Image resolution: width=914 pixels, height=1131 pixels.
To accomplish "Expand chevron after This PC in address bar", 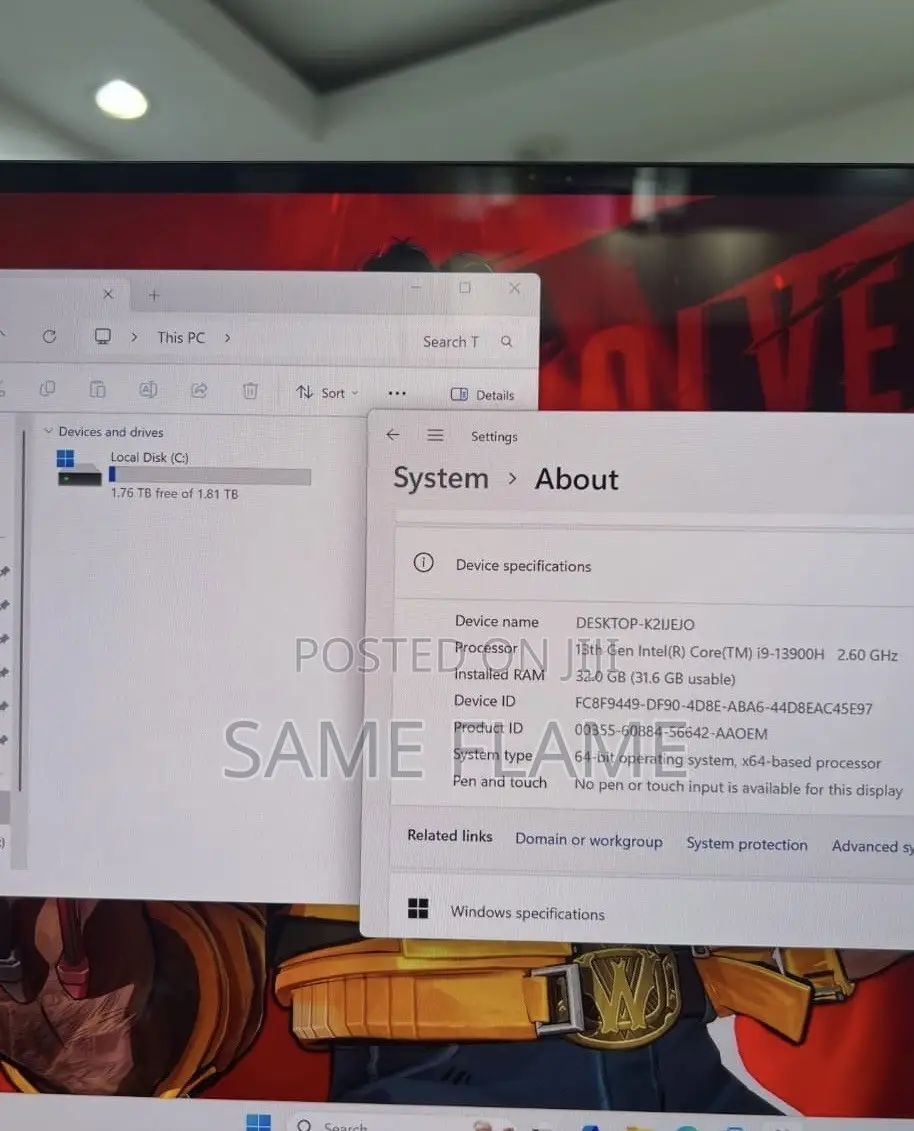I will [227, 338].
